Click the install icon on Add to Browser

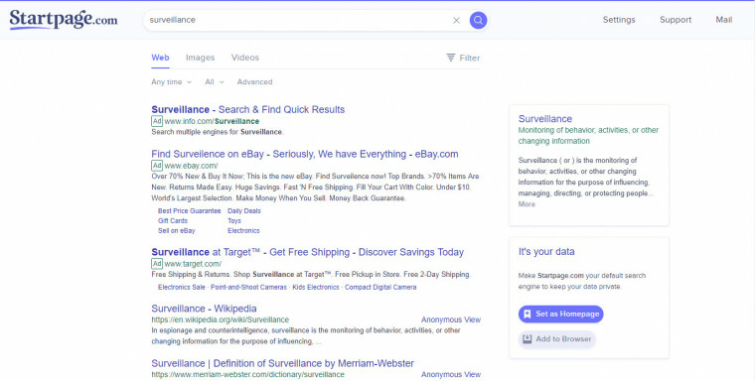(527, 339)
